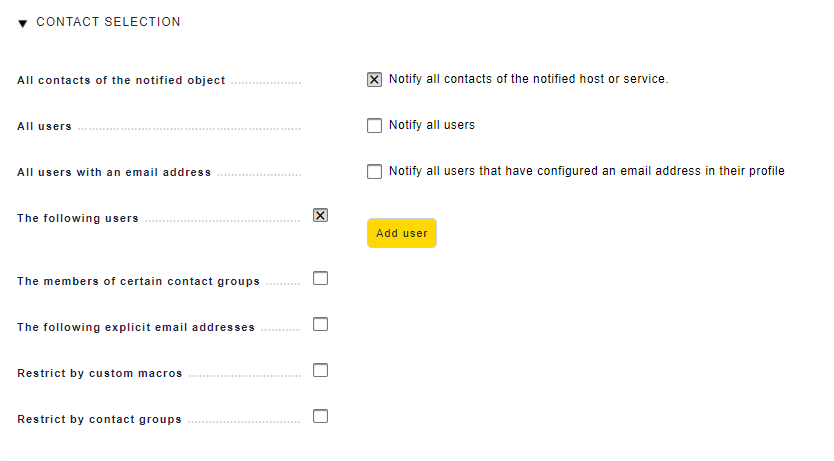Click the 'Notify all users' description text
Image resolution: width=834 pixels, height=462 pixels.
[x=432, y=125]
